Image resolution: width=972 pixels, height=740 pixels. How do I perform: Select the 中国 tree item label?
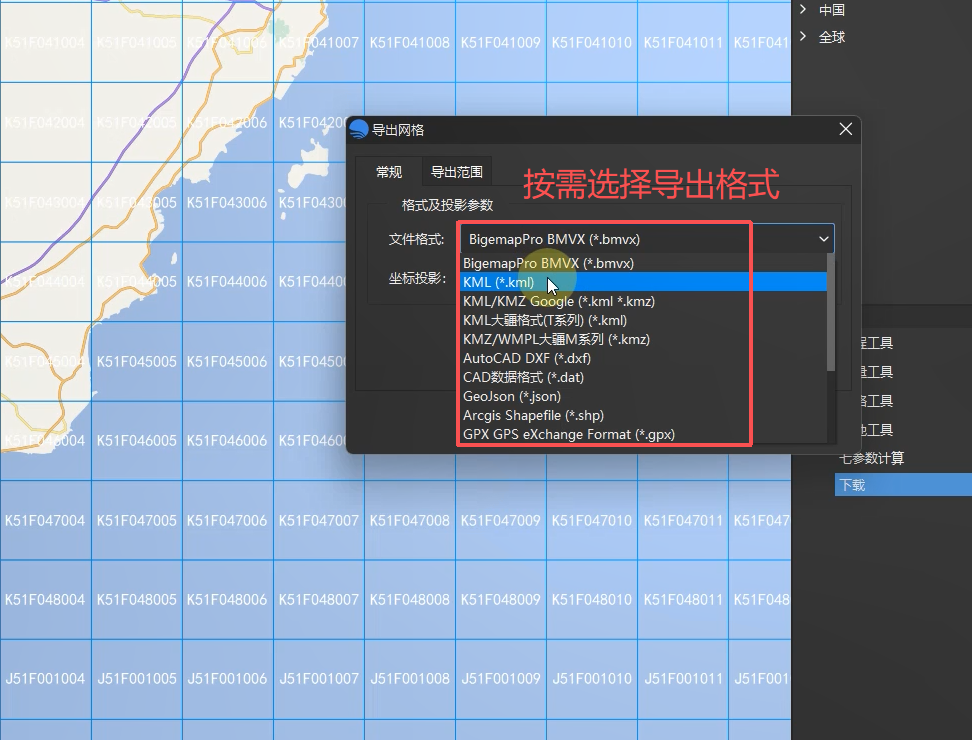[x=832, y=9]
